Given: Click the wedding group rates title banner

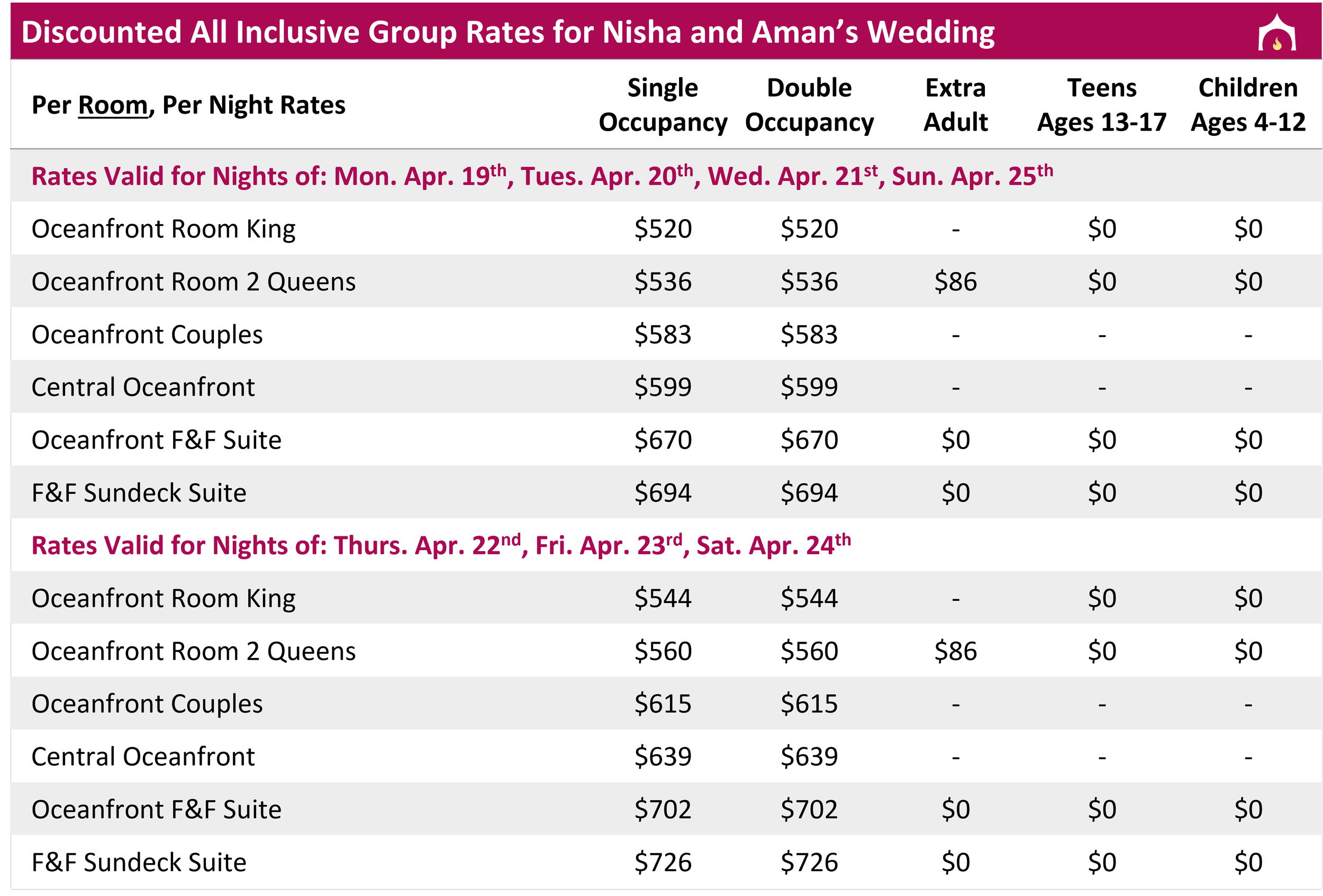Looking at the screenshot, I should click(666, 31).
